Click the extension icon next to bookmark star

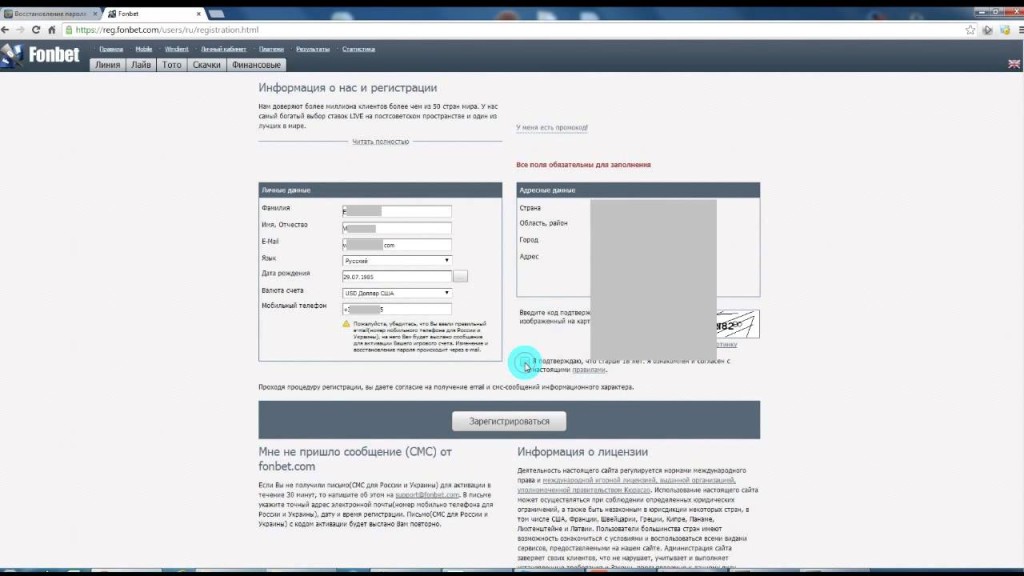click(987, 30)
